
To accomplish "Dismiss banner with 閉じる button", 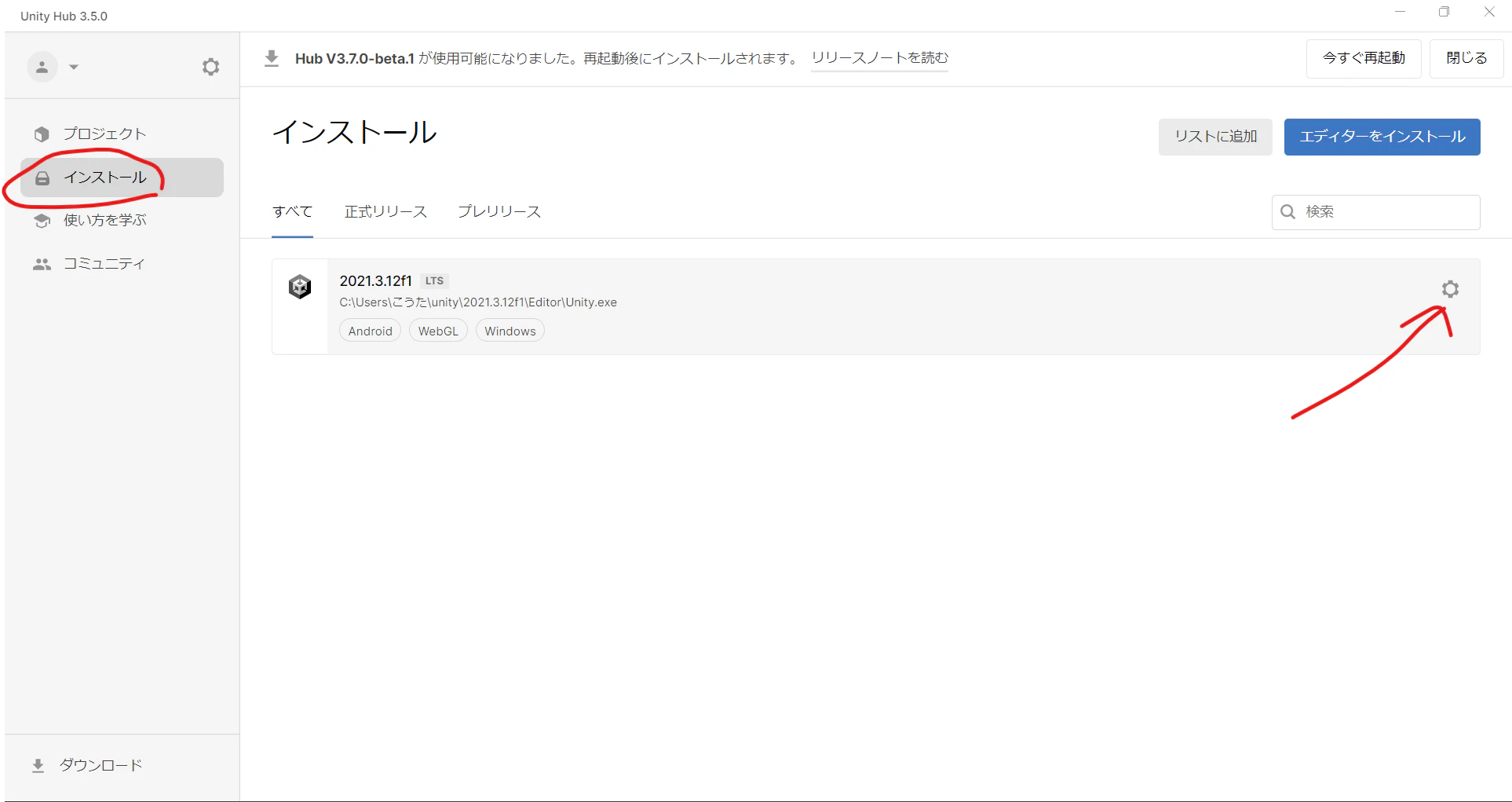I will click(x=1466, y=59).
